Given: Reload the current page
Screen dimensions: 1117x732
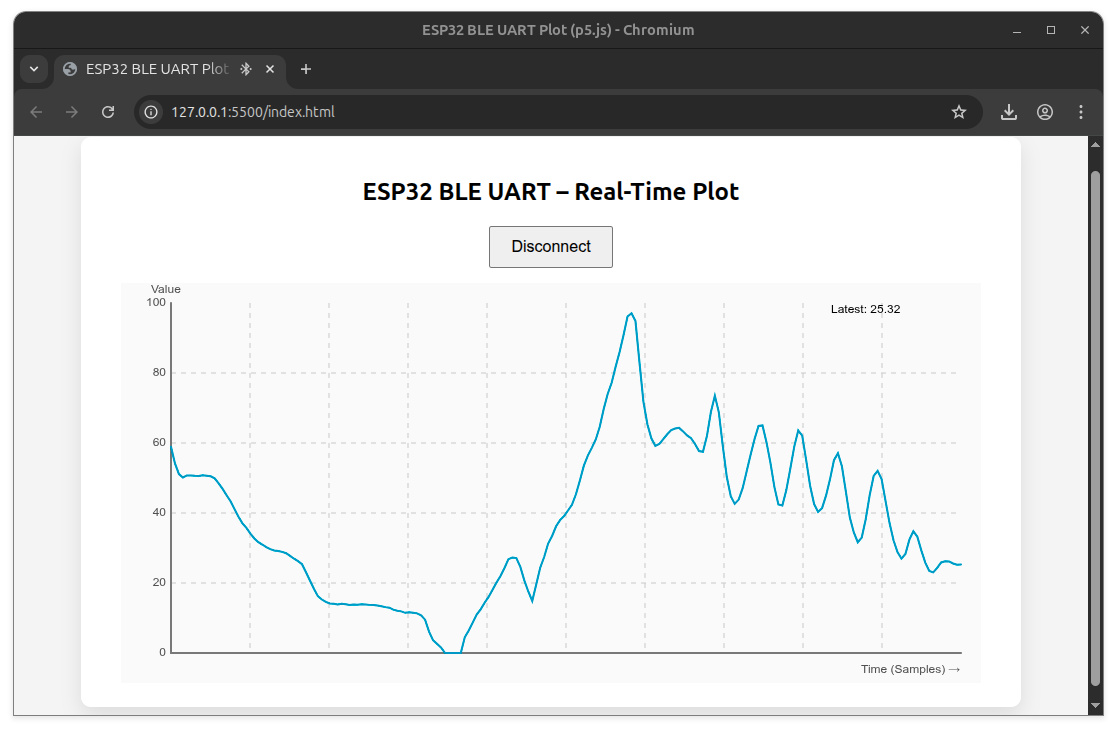Looking at the screenshot, I should (108, 112).
